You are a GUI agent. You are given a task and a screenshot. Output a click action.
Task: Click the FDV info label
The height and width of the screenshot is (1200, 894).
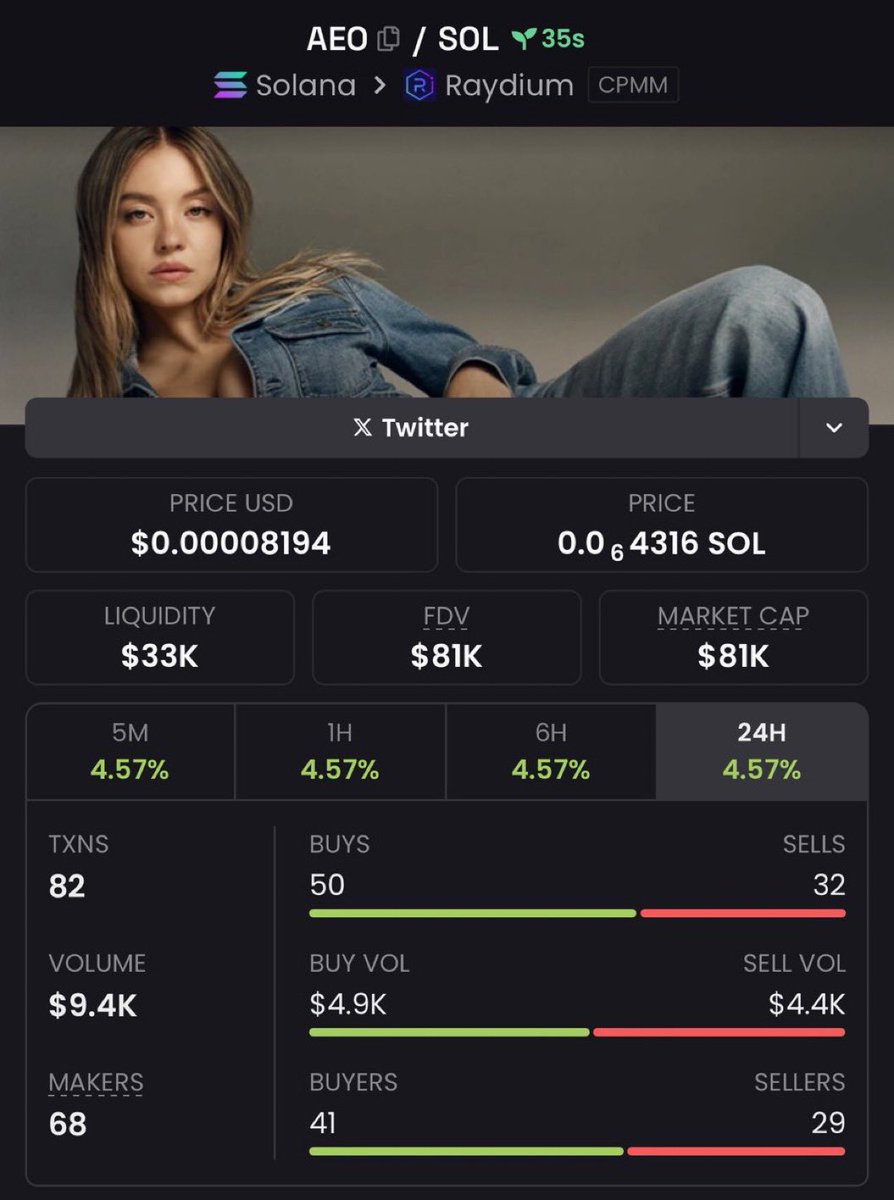click(x=446, y=616)
